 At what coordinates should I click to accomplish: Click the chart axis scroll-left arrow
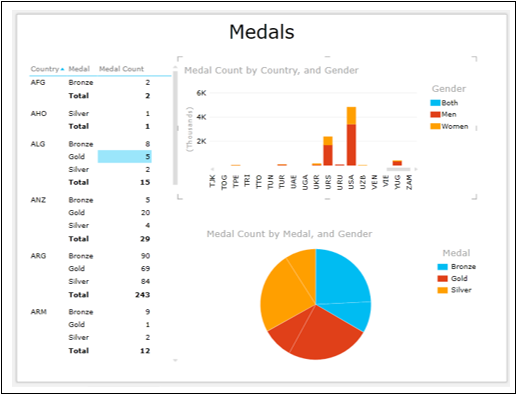212,169
